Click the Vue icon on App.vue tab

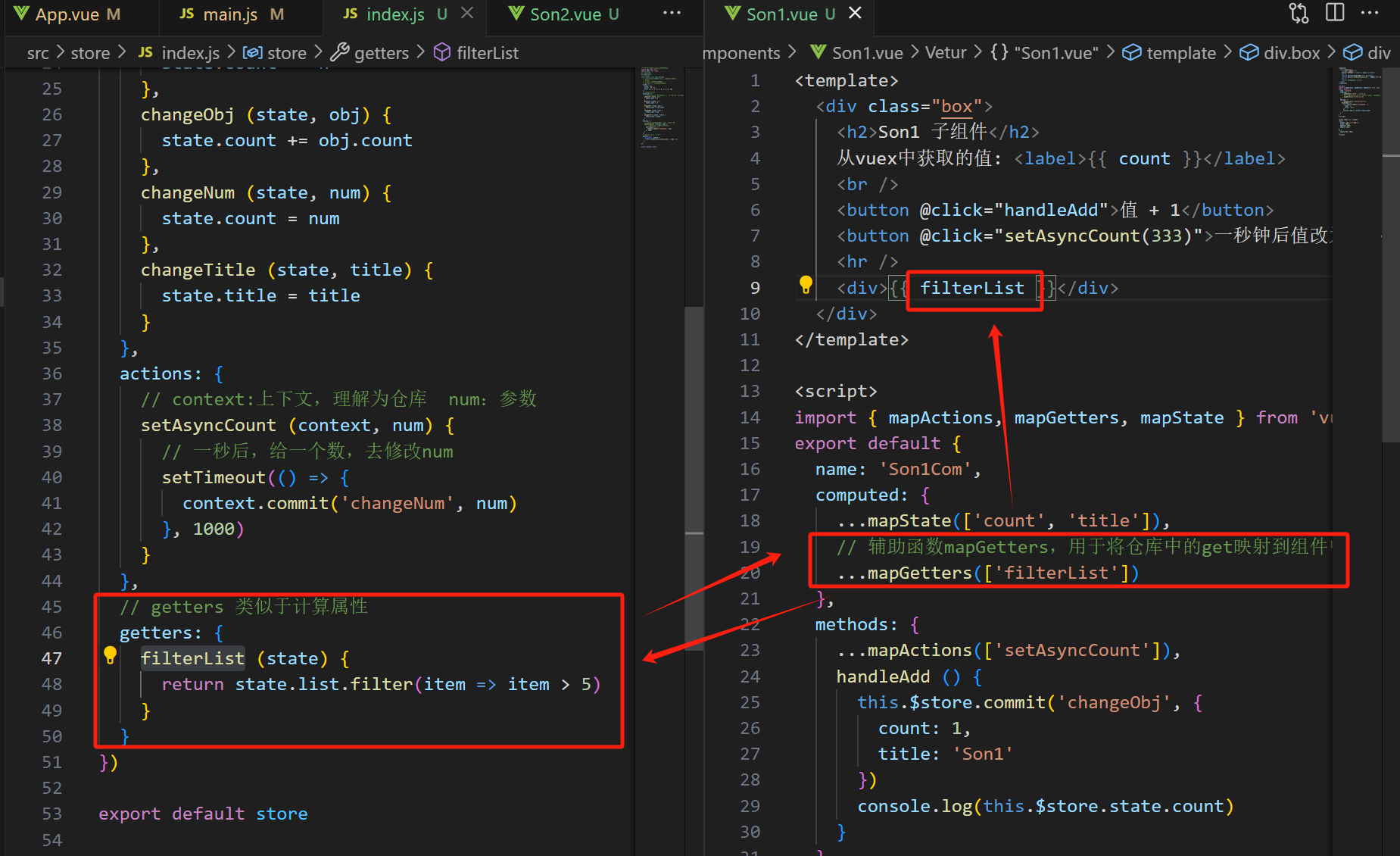[x=21, y=14]
